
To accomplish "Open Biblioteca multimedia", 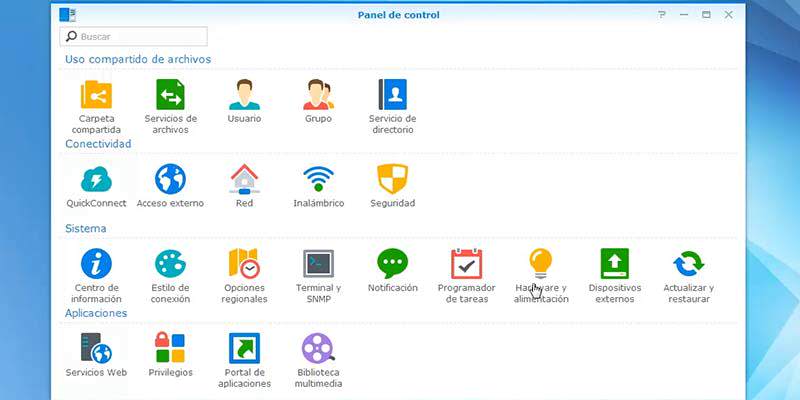I will point(318,348).
